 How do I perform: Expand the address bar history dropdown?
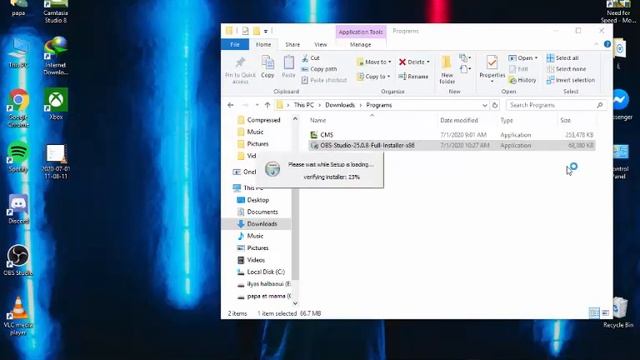484,105
